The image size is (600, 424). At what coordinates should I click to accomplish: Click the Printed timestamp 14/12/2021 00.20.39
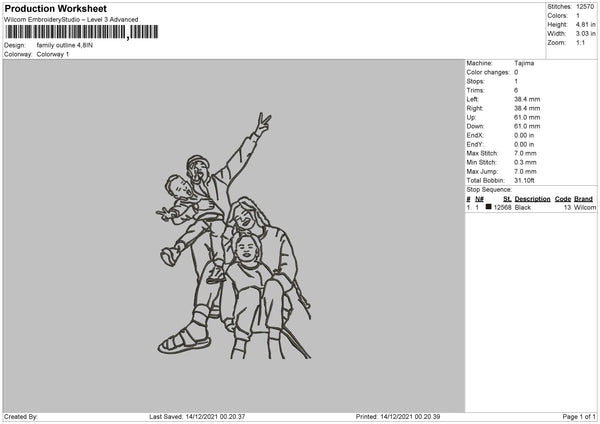(410, 417)
